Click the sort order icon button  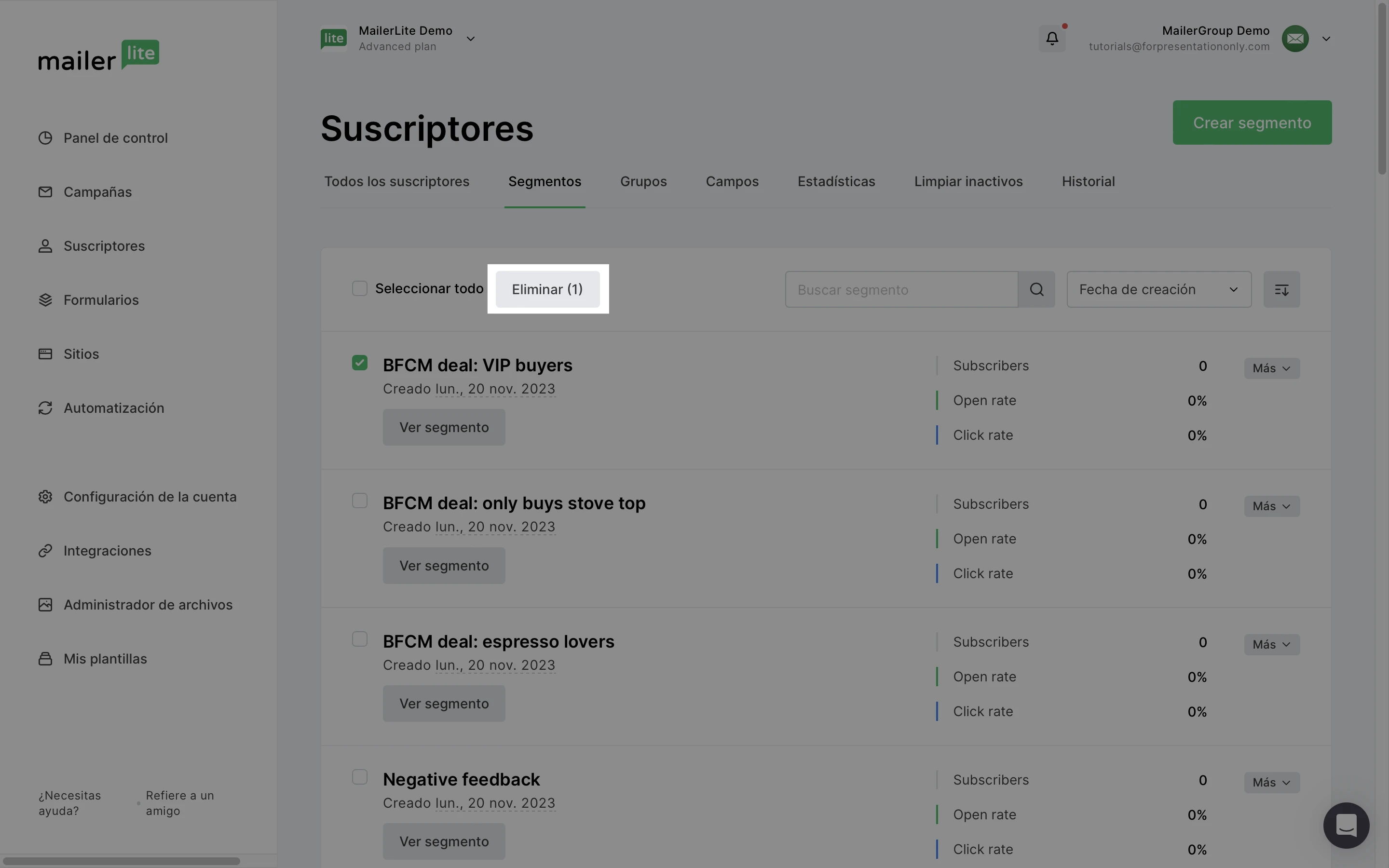point(1281,289)
